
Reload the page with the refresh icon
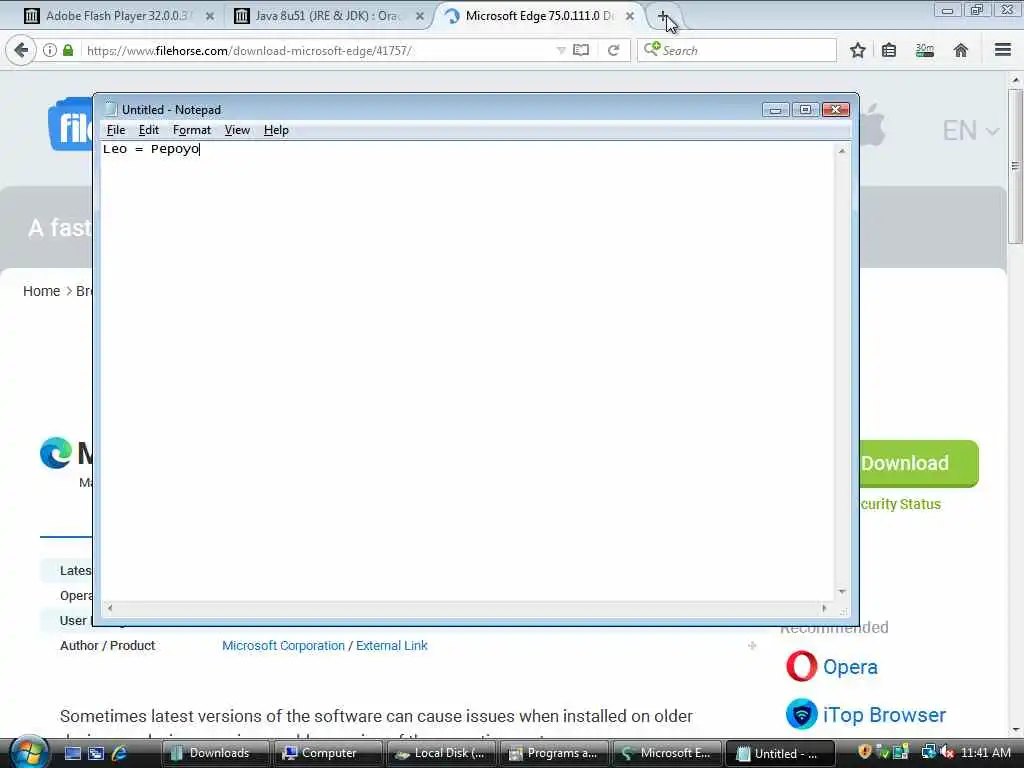pyautogui.click(x=613, y=50)
